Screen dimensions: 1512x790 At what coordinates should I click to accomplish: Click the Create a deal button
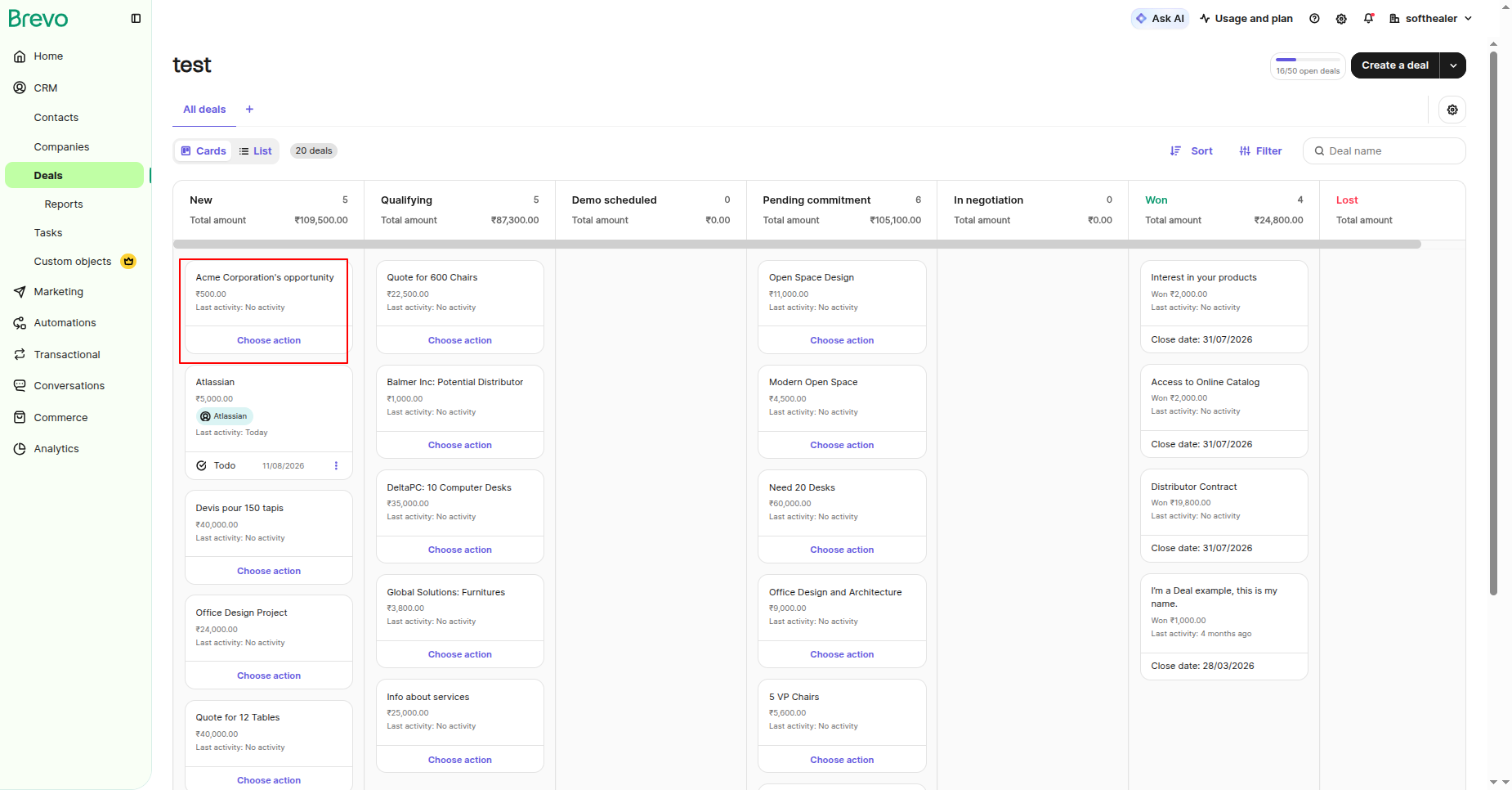1395,65
